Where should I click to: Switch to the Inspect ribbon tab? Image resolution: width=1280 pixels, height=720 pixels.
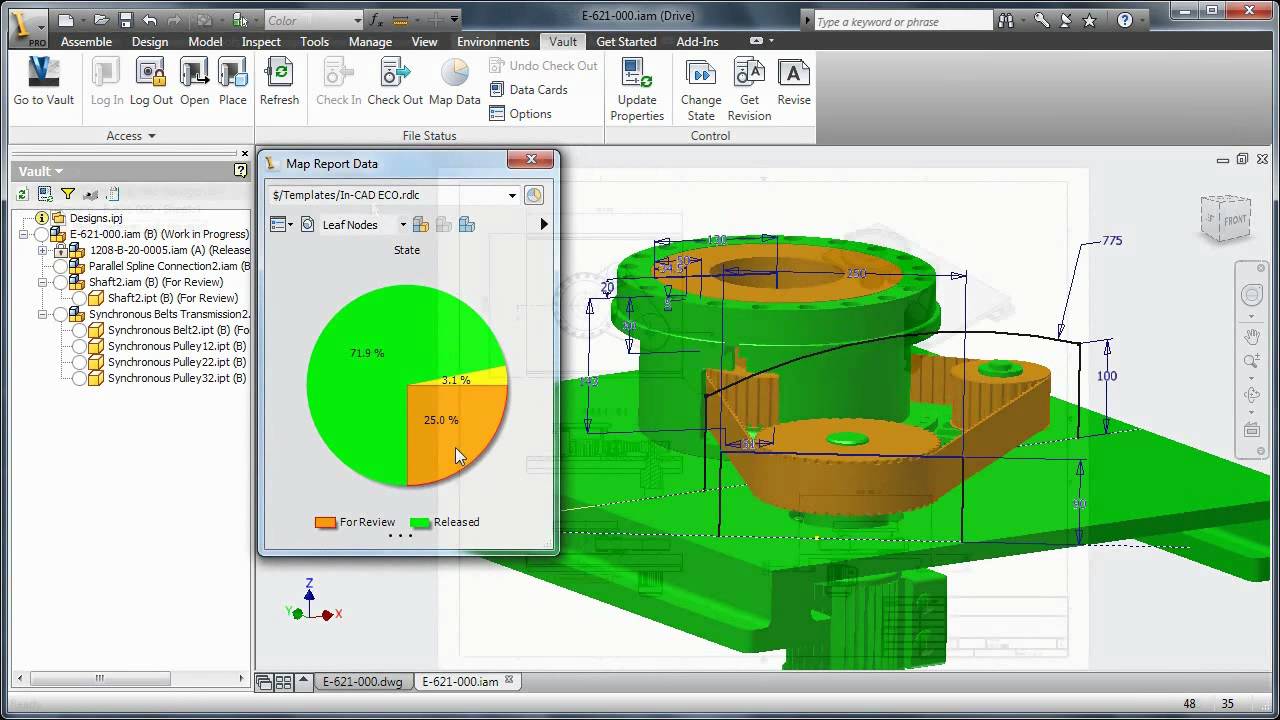click(261, 42)
